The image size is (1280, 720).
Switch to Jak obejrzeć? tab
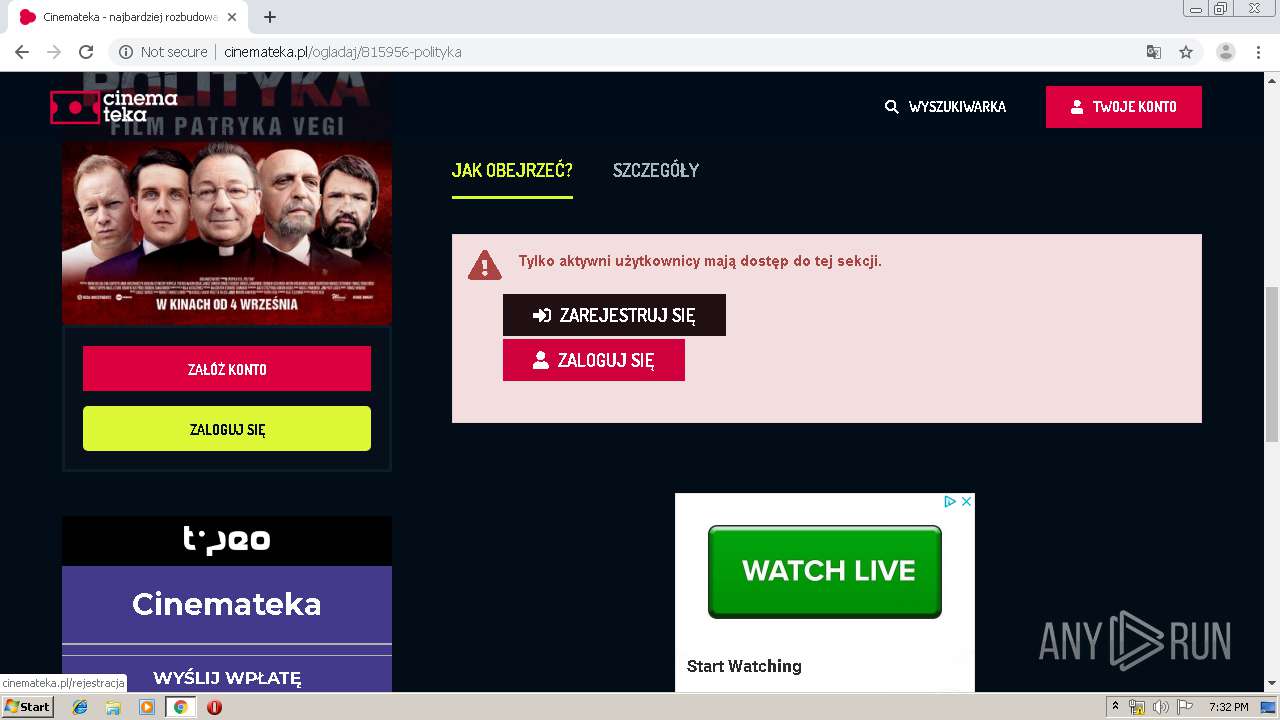pyautogui.click(x=512, y=170)
